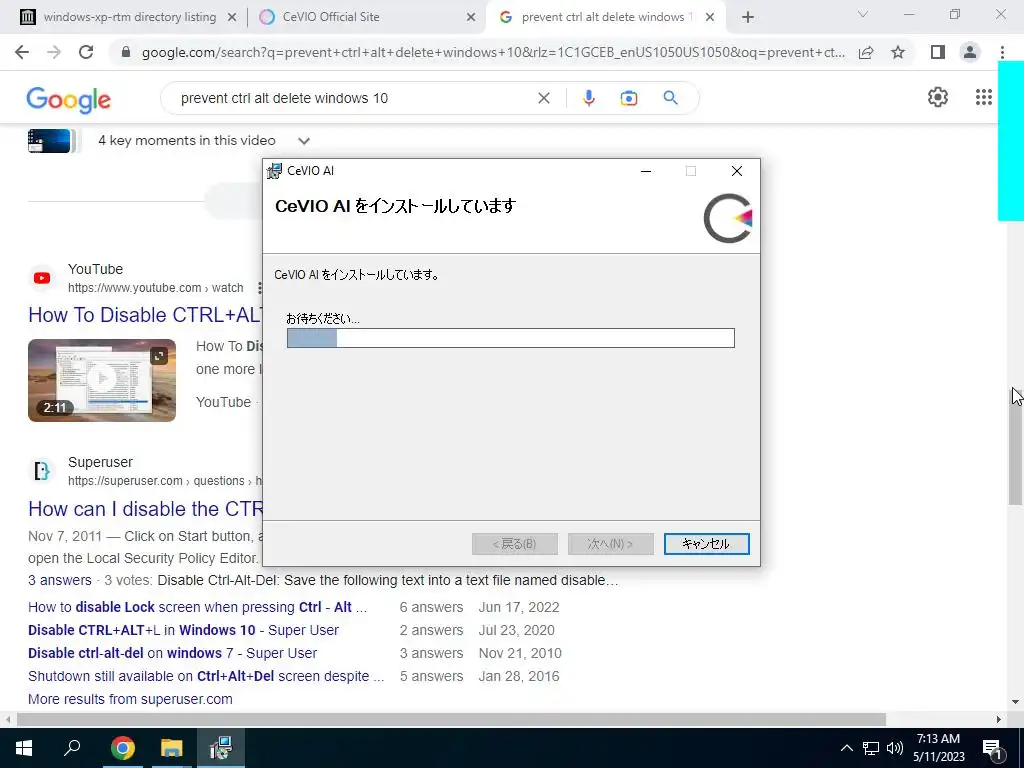This screenshot has width=1024, height=768.
Task: Select CeVIO installer taskbar icon
Action: tap(221, 748)
